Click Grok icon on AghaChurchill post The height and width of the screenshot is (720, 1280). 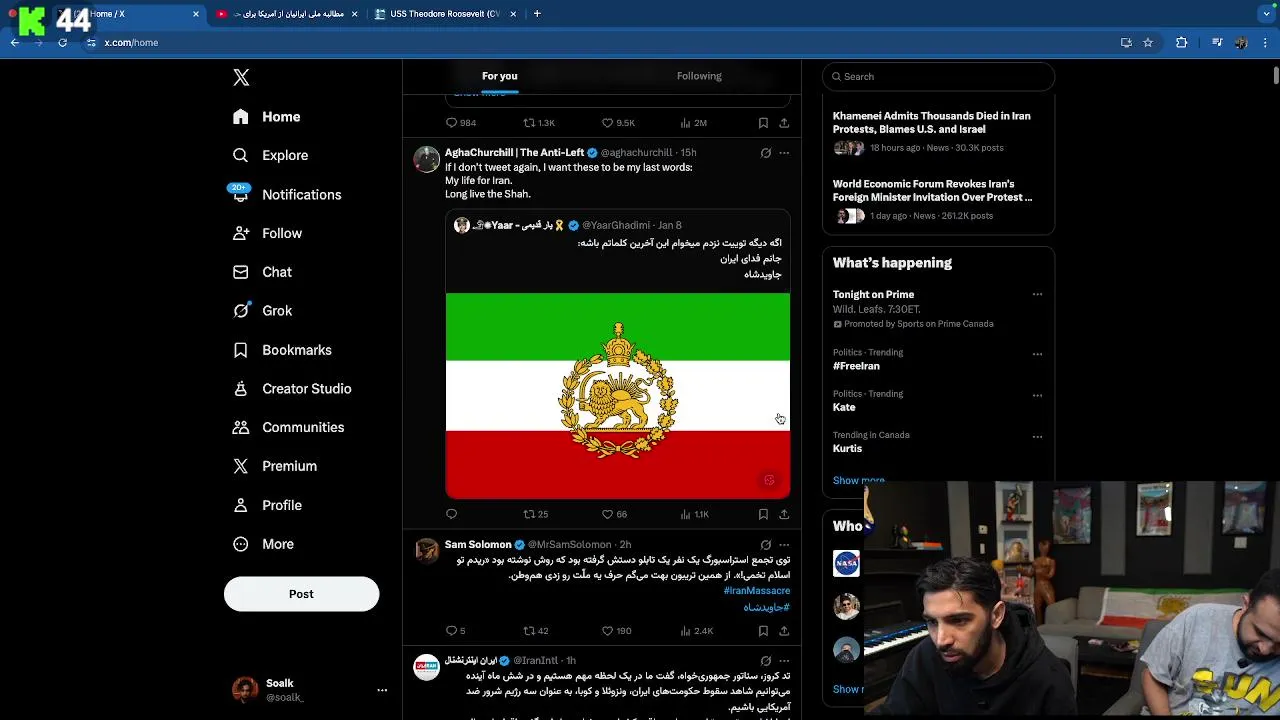(765, 153)
